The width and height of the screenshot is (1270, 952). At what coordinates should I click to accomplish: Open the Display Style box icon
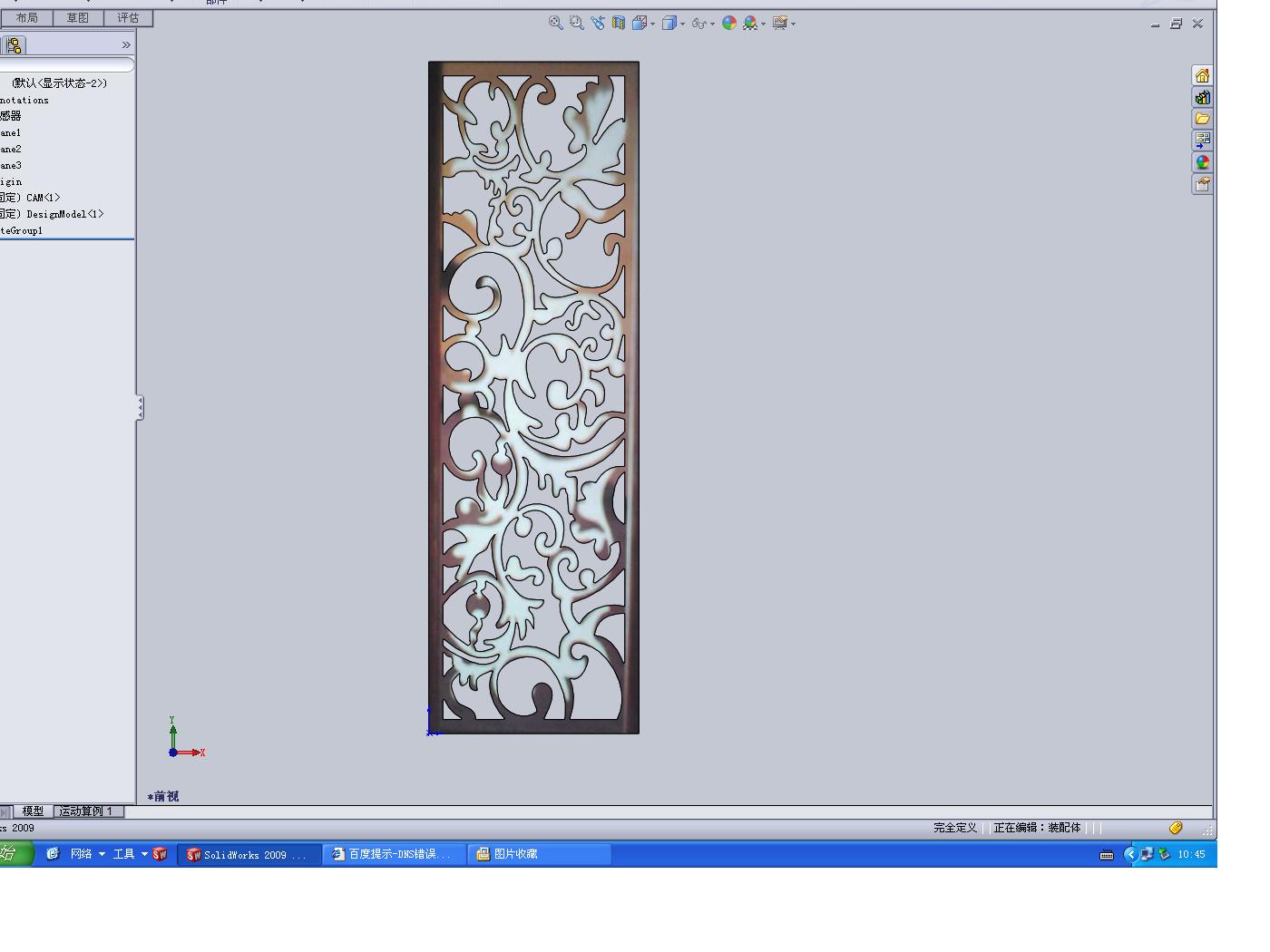[669, 23]
